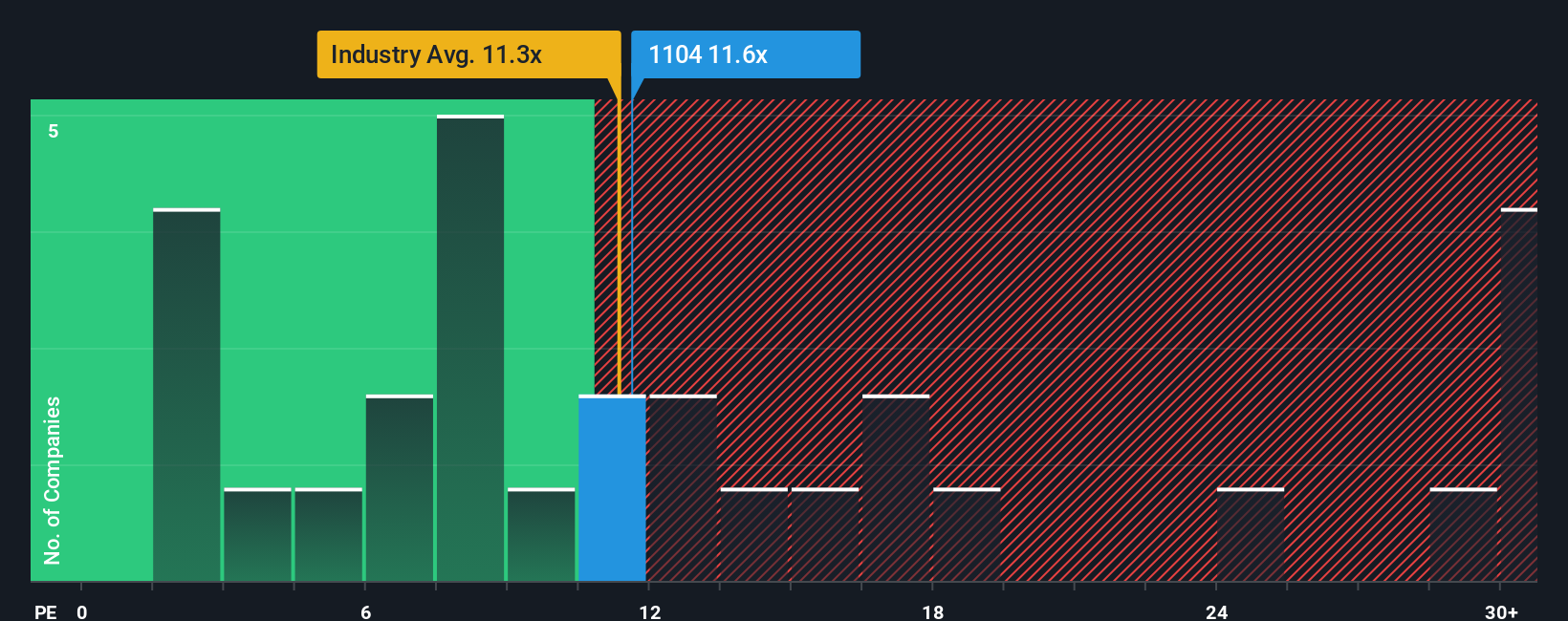
Task: Click the No. of Companies axis title
Action: [53, 481]
